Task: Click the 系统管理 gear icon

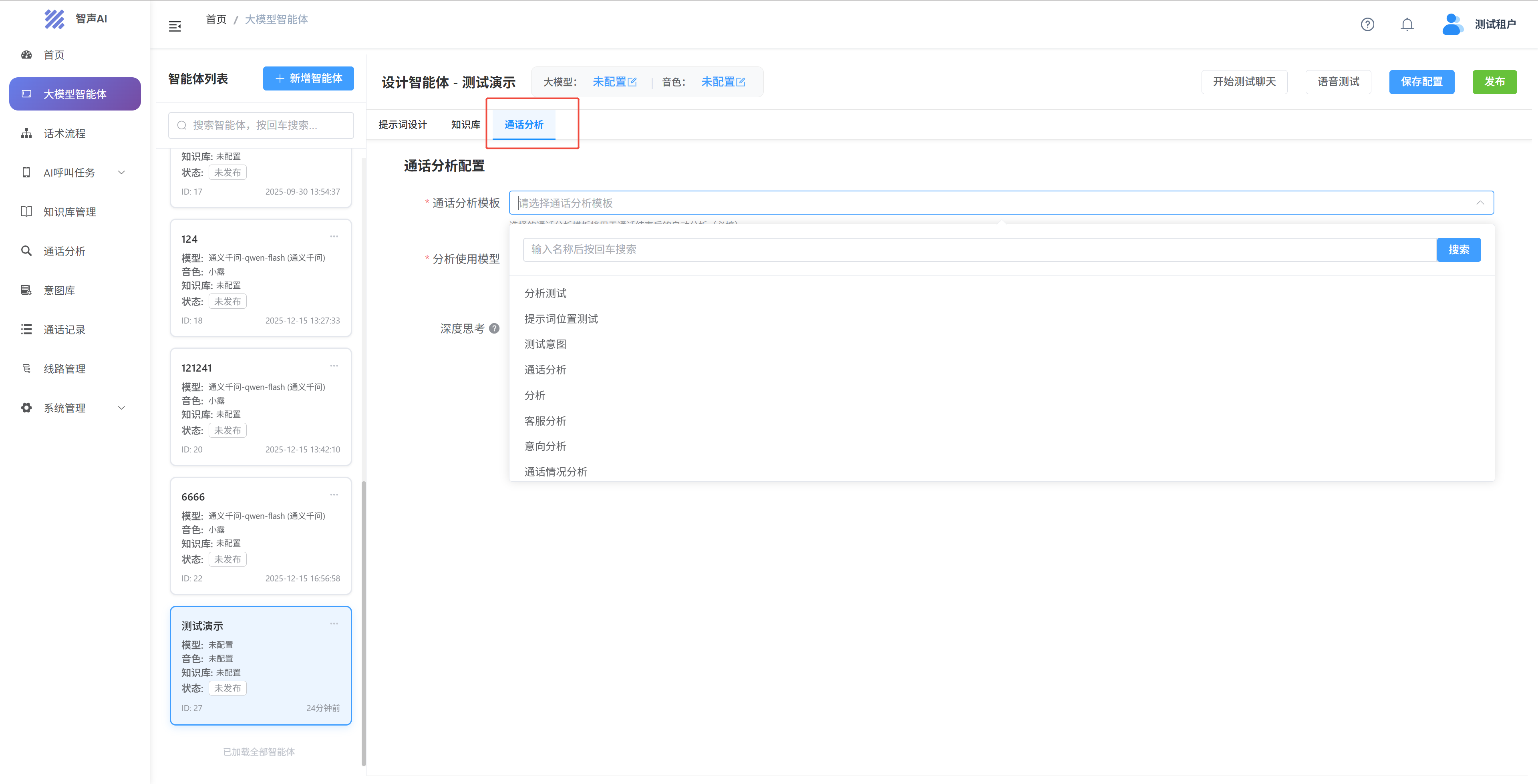Action: [26, 407]
